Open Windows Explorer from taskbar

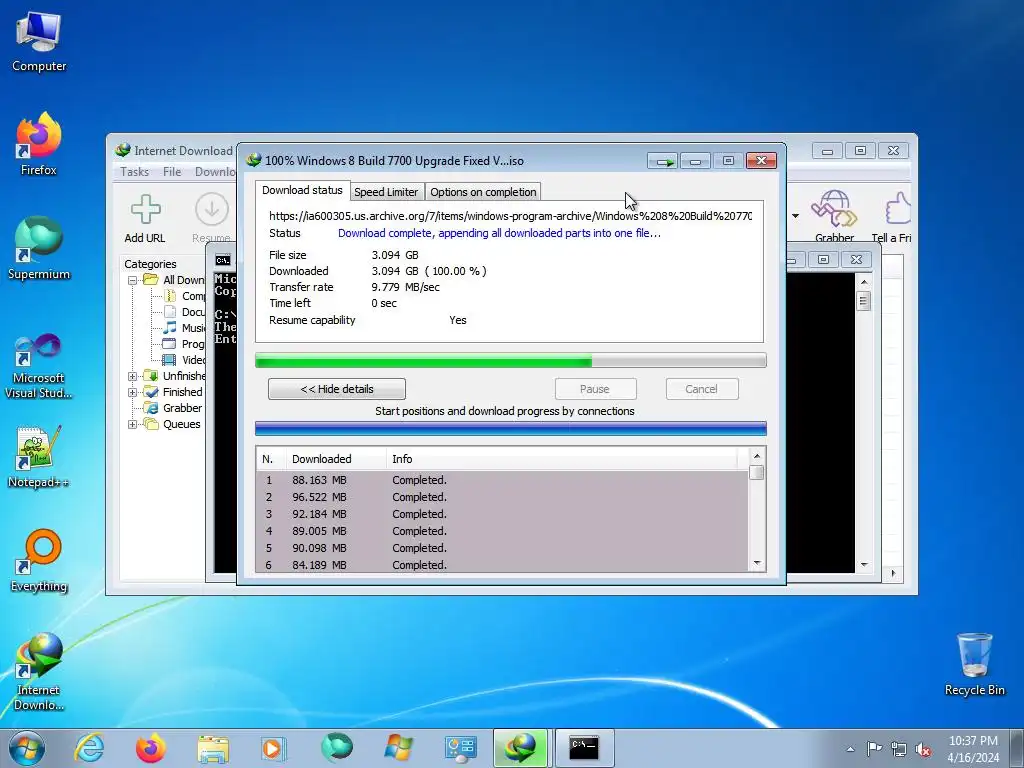tap(212, 748)
